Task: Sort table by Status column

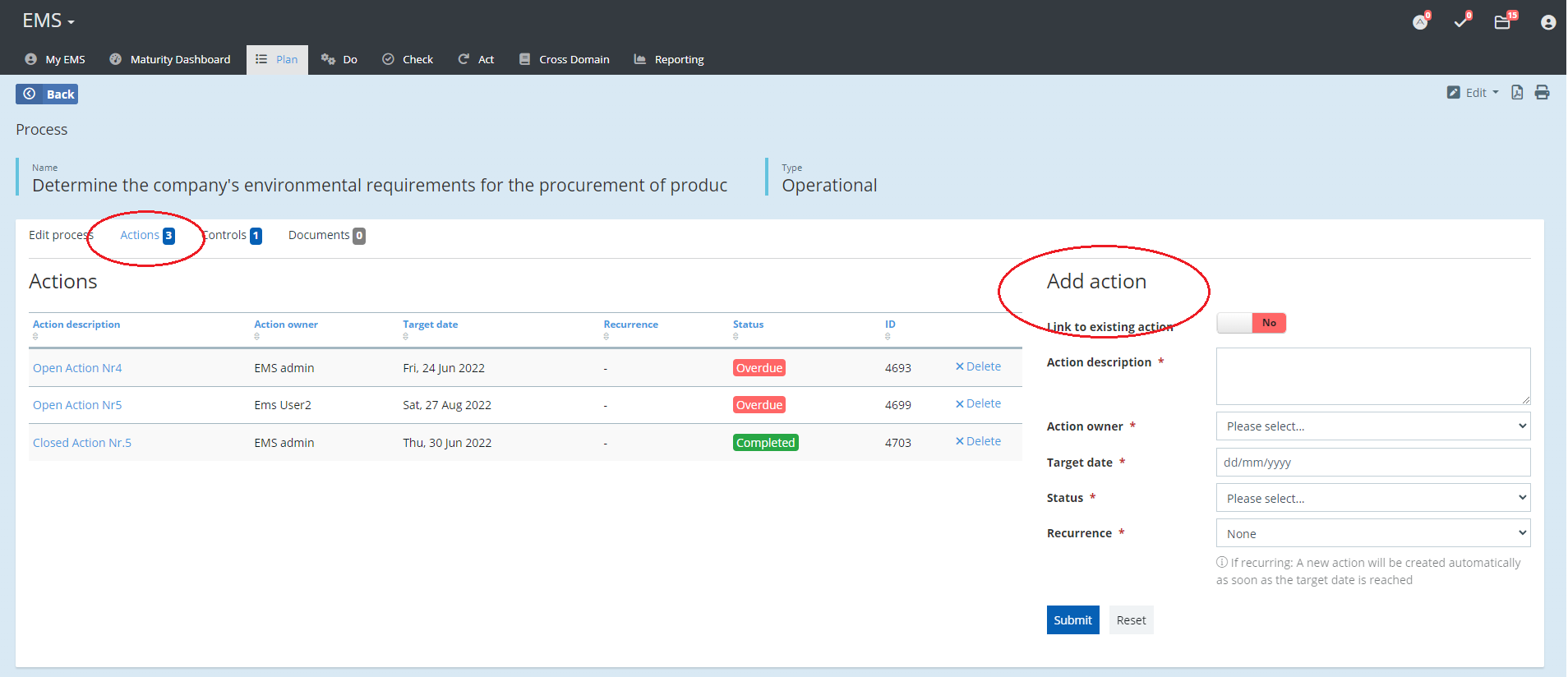Action: tap(748, 325)
